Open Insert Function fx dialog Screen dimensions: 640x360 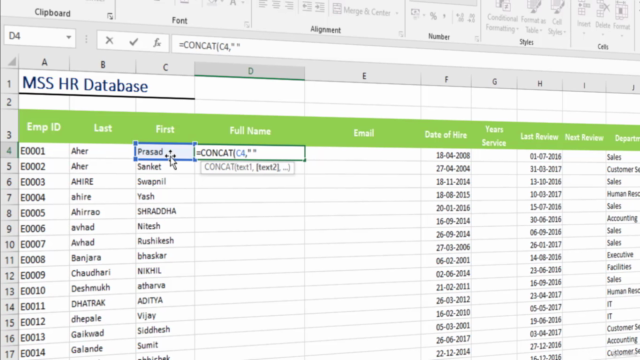pos(157,42)
